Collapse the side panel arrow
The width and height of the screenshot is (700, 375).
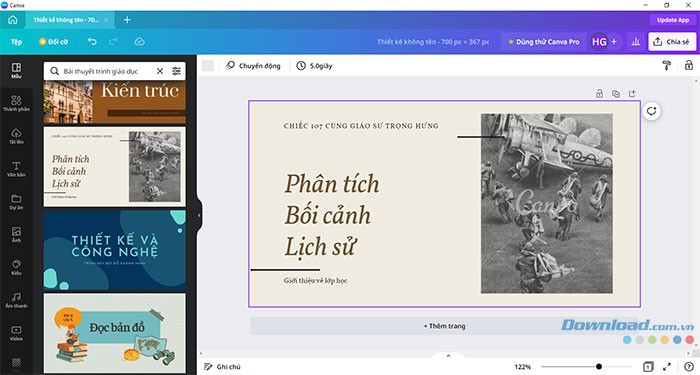199,215
